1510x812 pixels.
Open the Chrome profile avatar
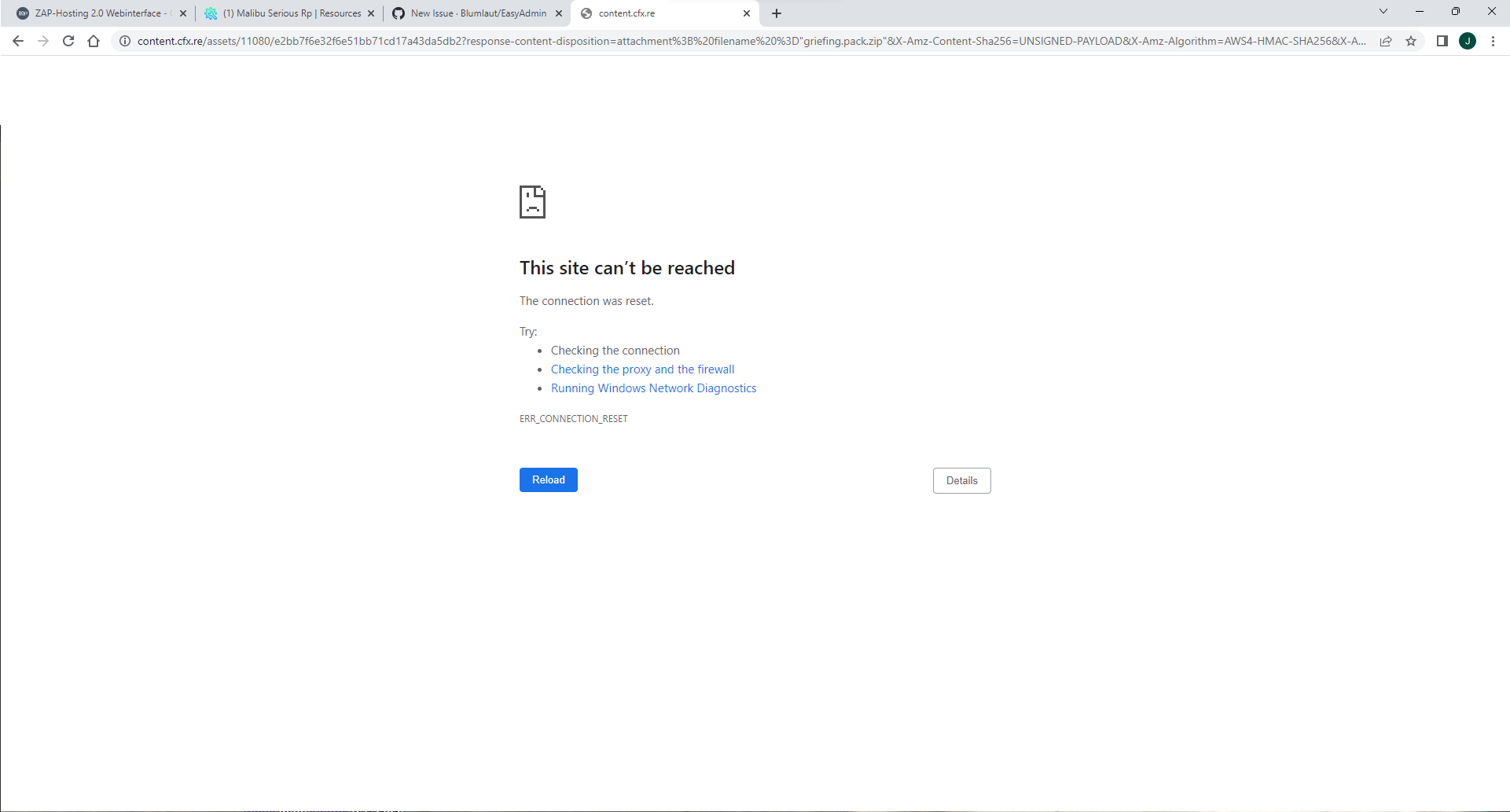coord(1468,41)
